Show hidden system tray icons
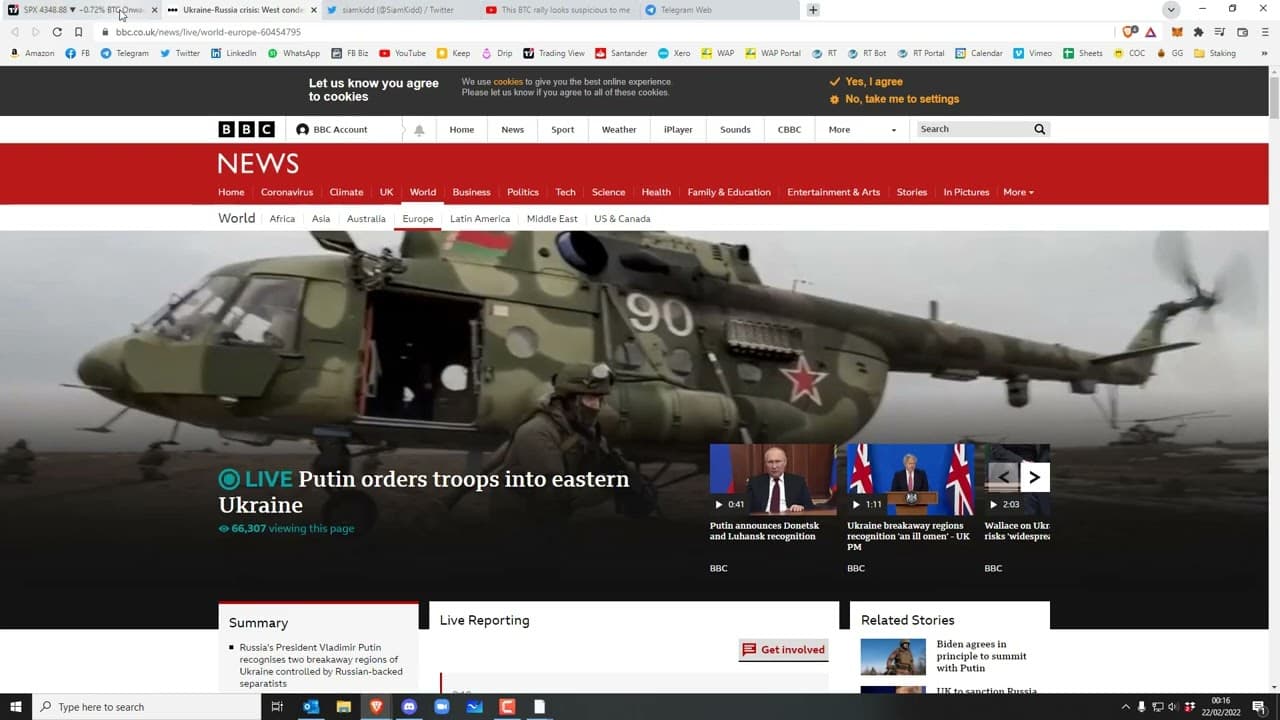 click(1125, 707)
